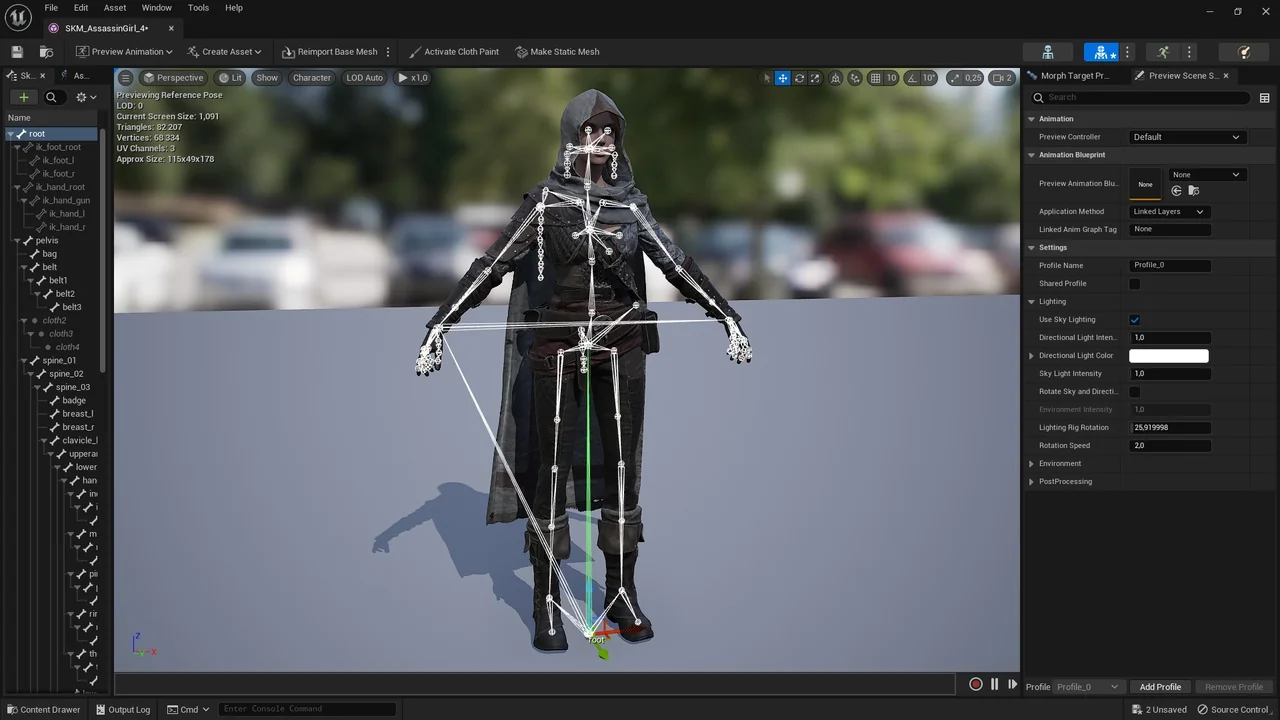
Task: Enable the Shared Profile checkbox
Action: (1134, 284)
